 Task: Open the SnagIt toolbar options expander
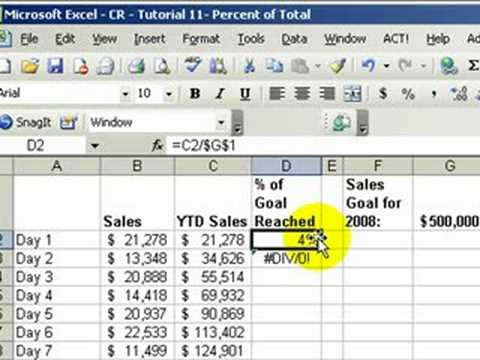click(237, 123)
